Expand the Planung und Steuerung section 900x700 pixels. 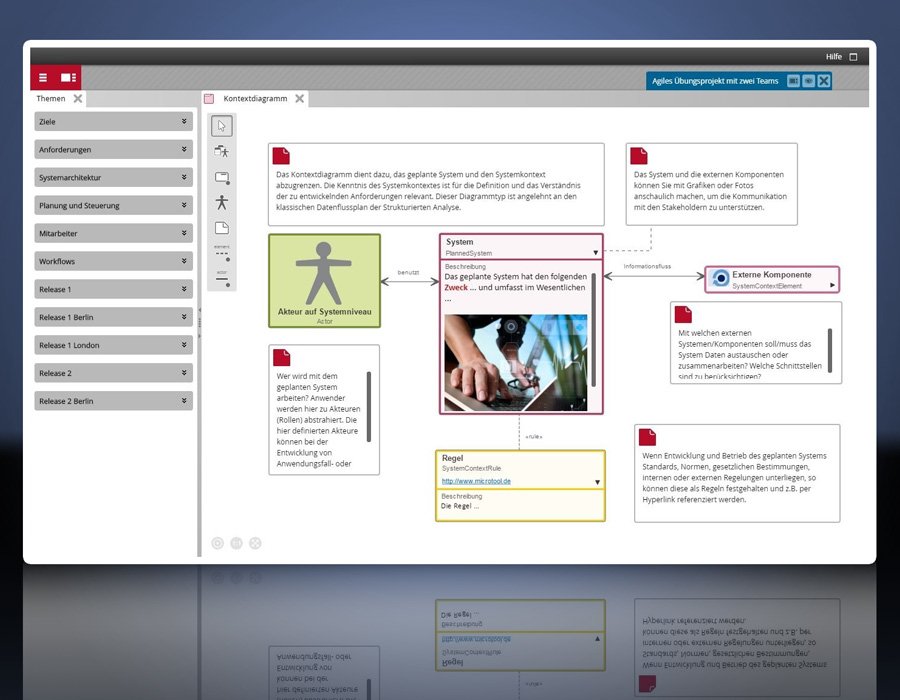(184, 205)
